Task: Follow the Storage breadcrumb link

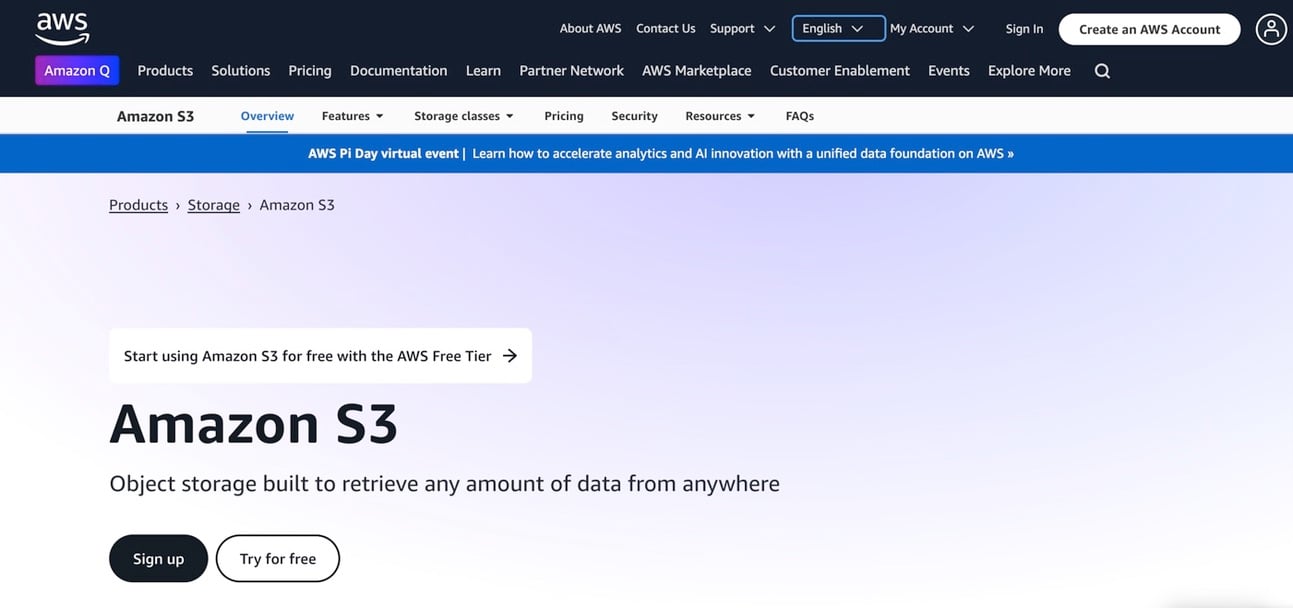Action: pos(213,205)
